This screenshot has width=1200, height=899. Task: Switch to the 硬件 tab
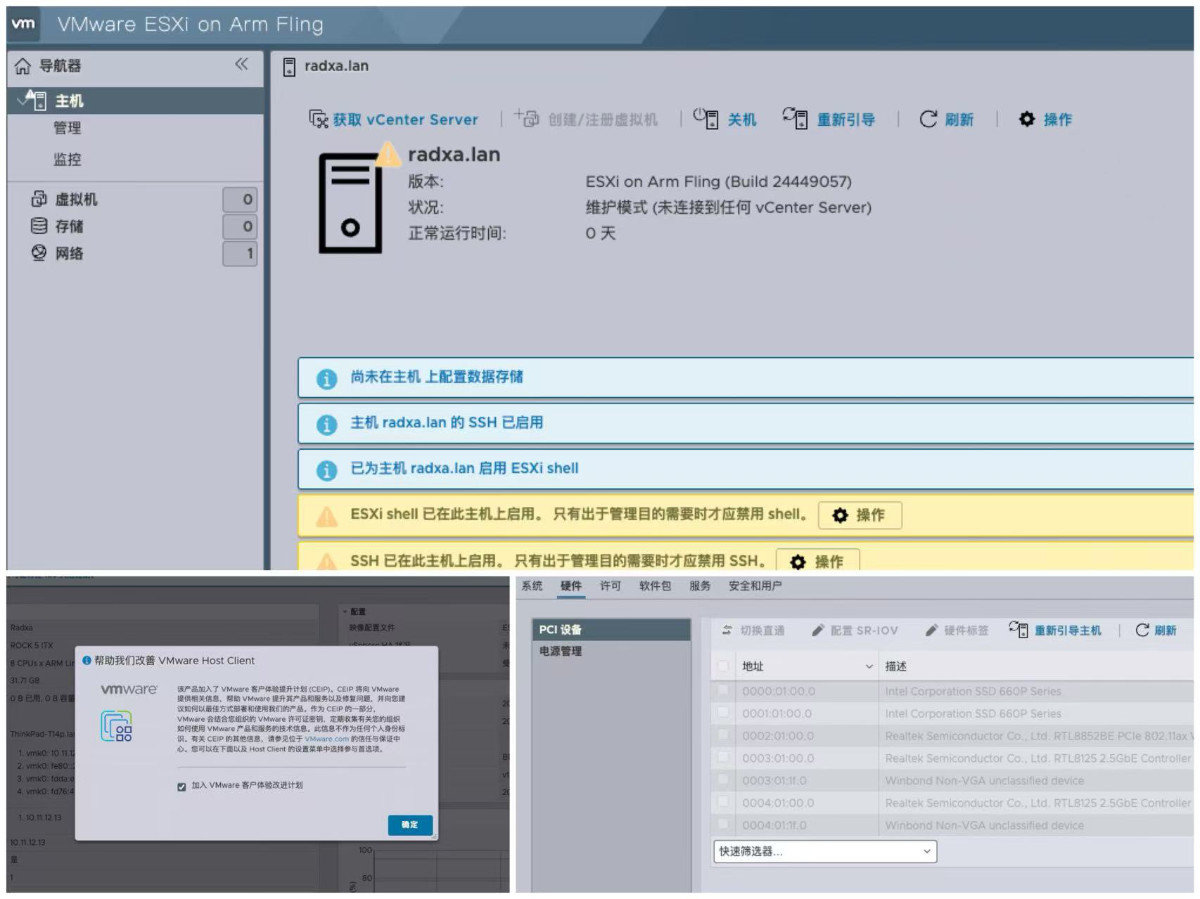pyautogui.click(x=571, y=587)
